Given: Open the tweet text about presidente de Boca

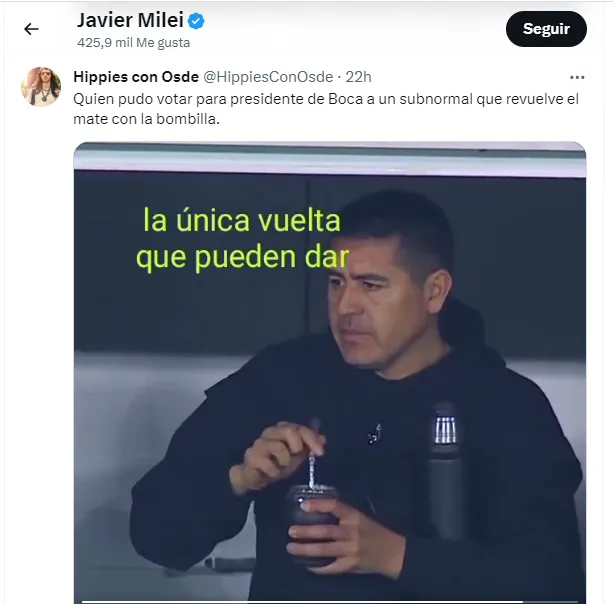Looking at the screenshot, I should pyautogui.click(x=326, y=109).
